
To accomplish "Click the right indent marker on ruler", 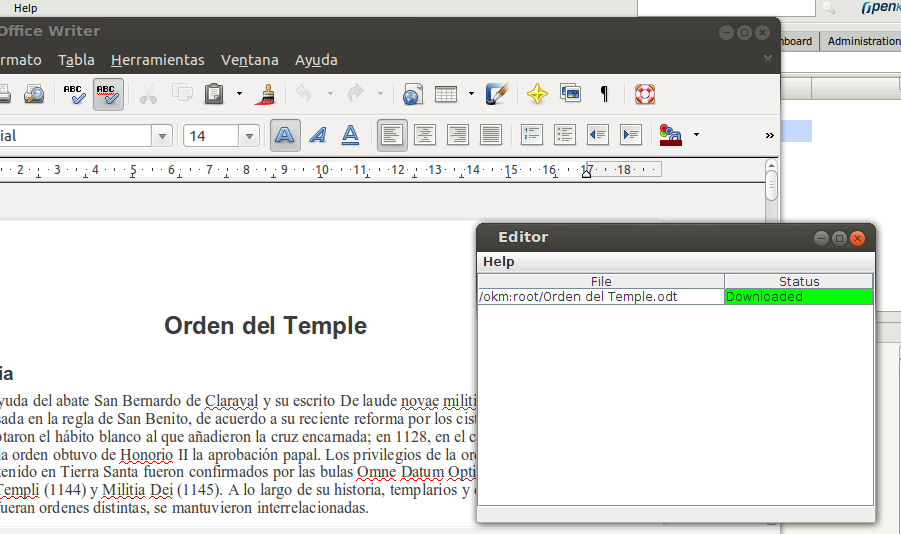I will click(x=586, y=173).
